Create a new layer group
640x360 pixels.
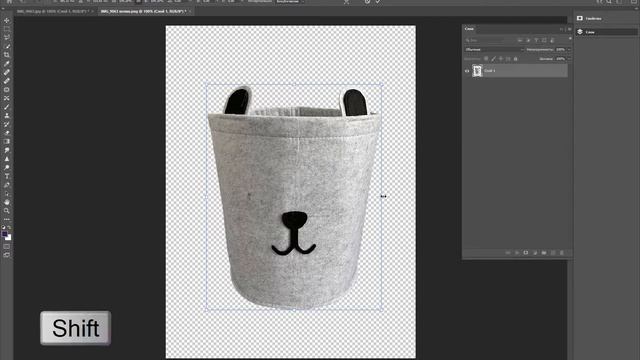pyautogui.click(x=544, y=253)
